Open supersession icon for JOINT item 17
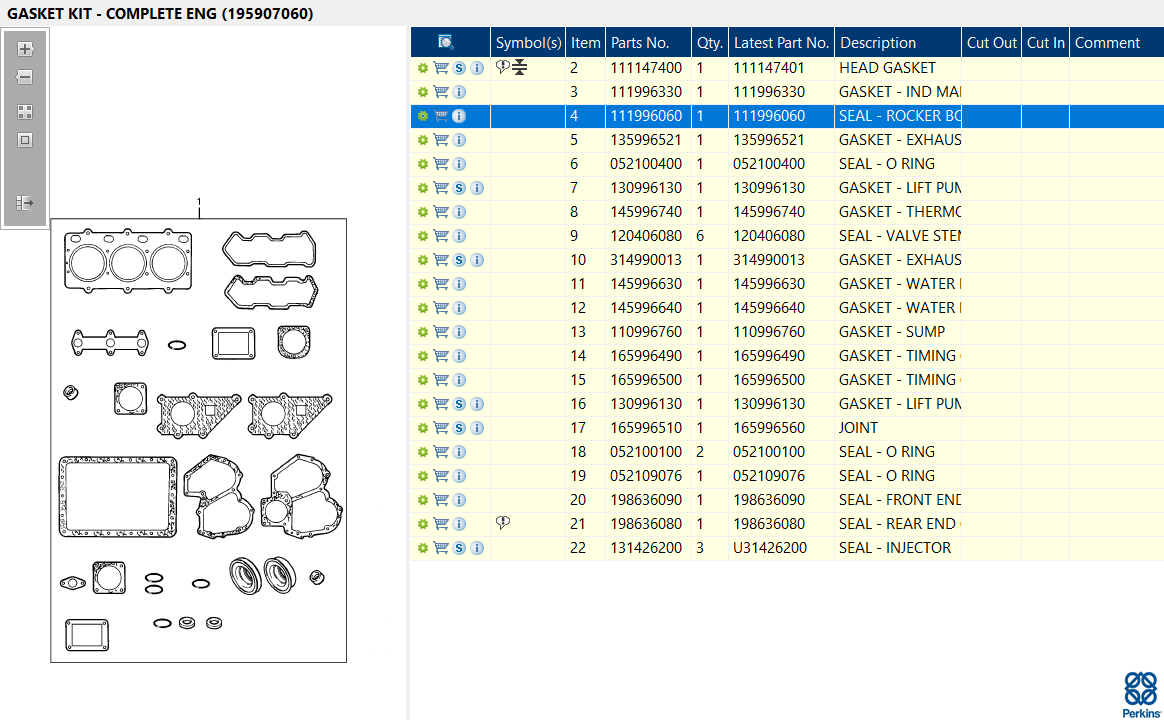Image resolution: width=1164 pixels, height=720 pixels. [x=460, y=428]
